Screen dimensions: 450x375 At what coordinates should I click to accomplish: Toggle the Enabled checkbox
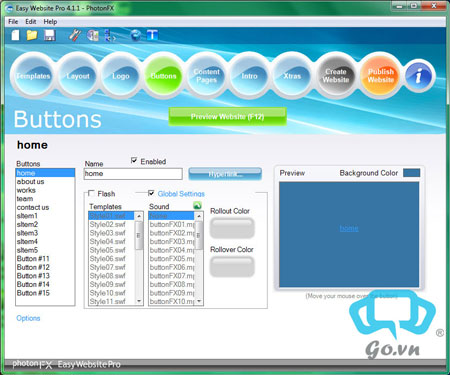[134, 161]
